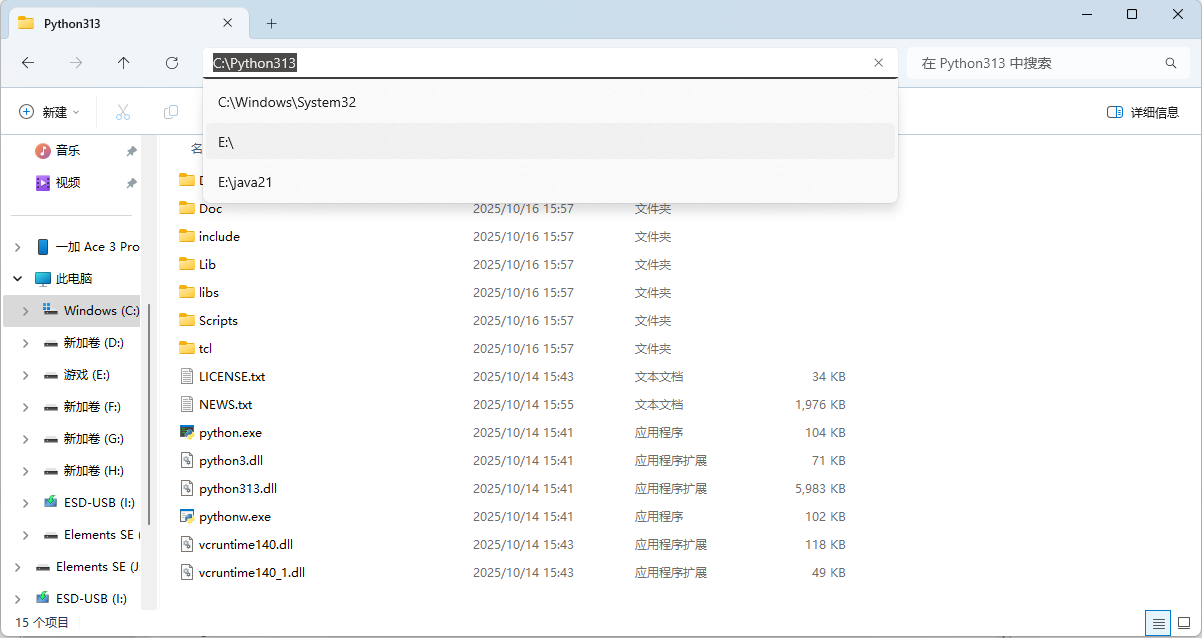Click the navigation pane scrollbar
This screenshot has width=1202, height=638.
click(x=149, y=410)
